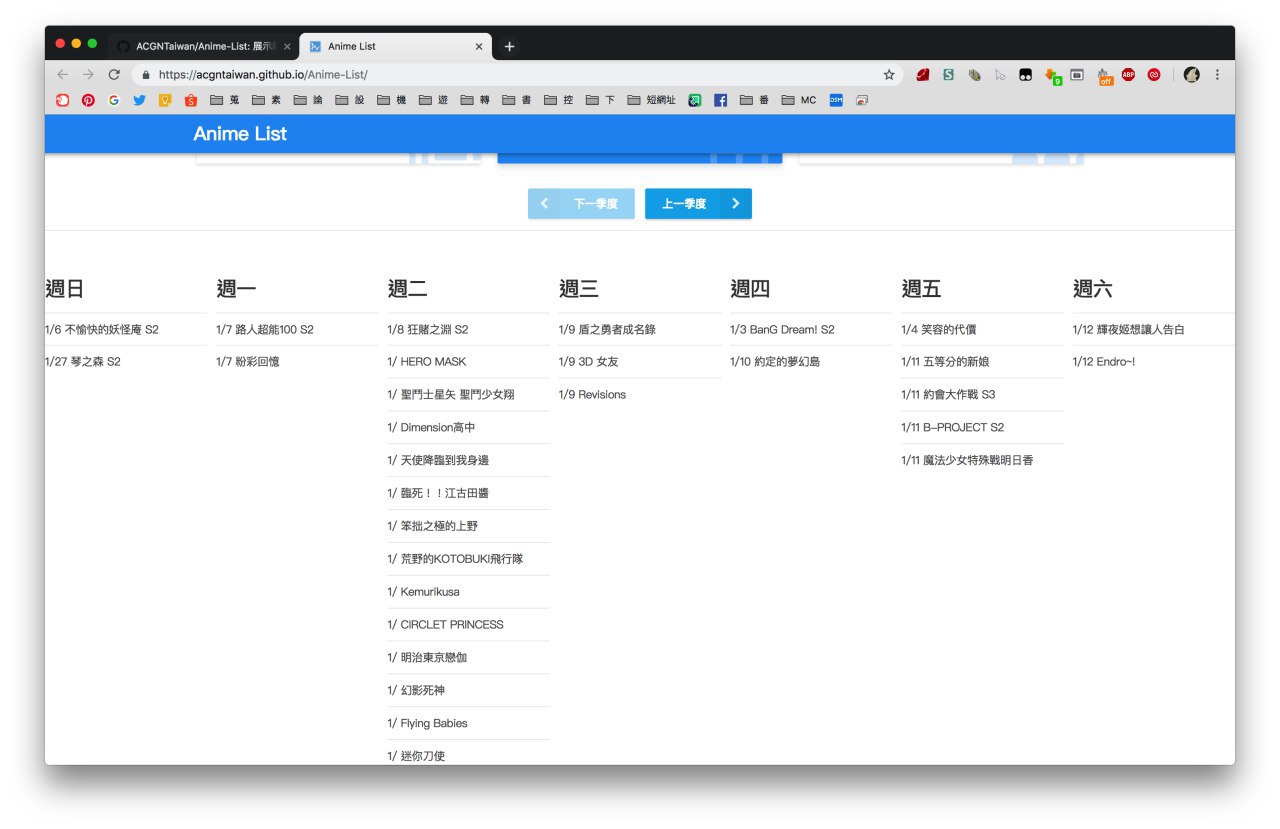
Task: Open the Chrome three-dot menu
Action: coord(1217,75)
